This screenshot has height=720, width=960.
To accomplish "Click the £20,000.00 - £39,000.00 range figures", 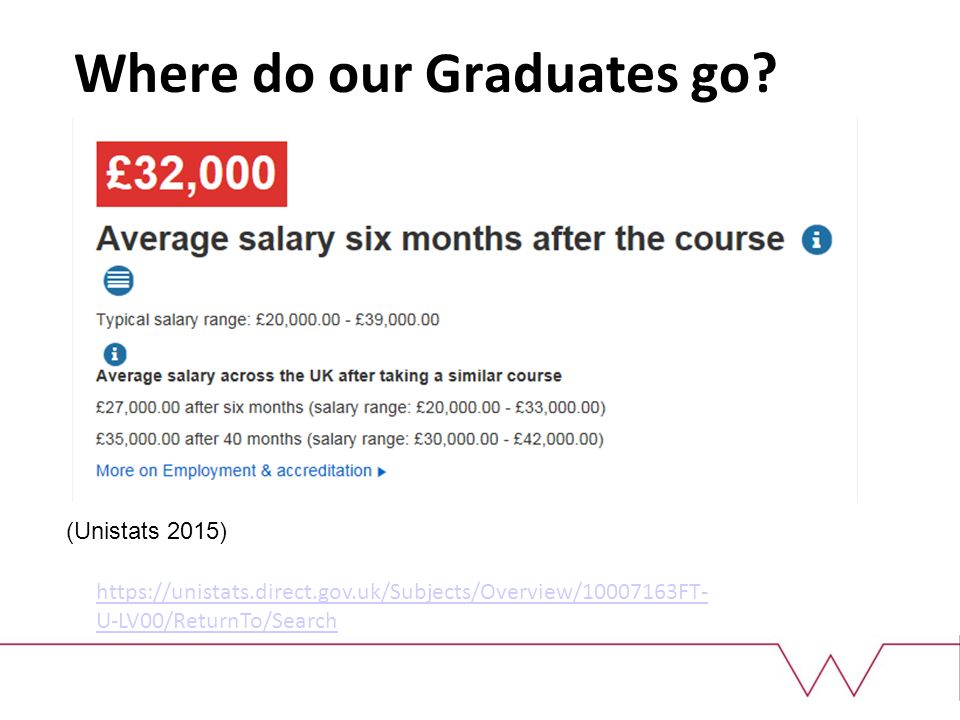I will click(x=348, y=320).
